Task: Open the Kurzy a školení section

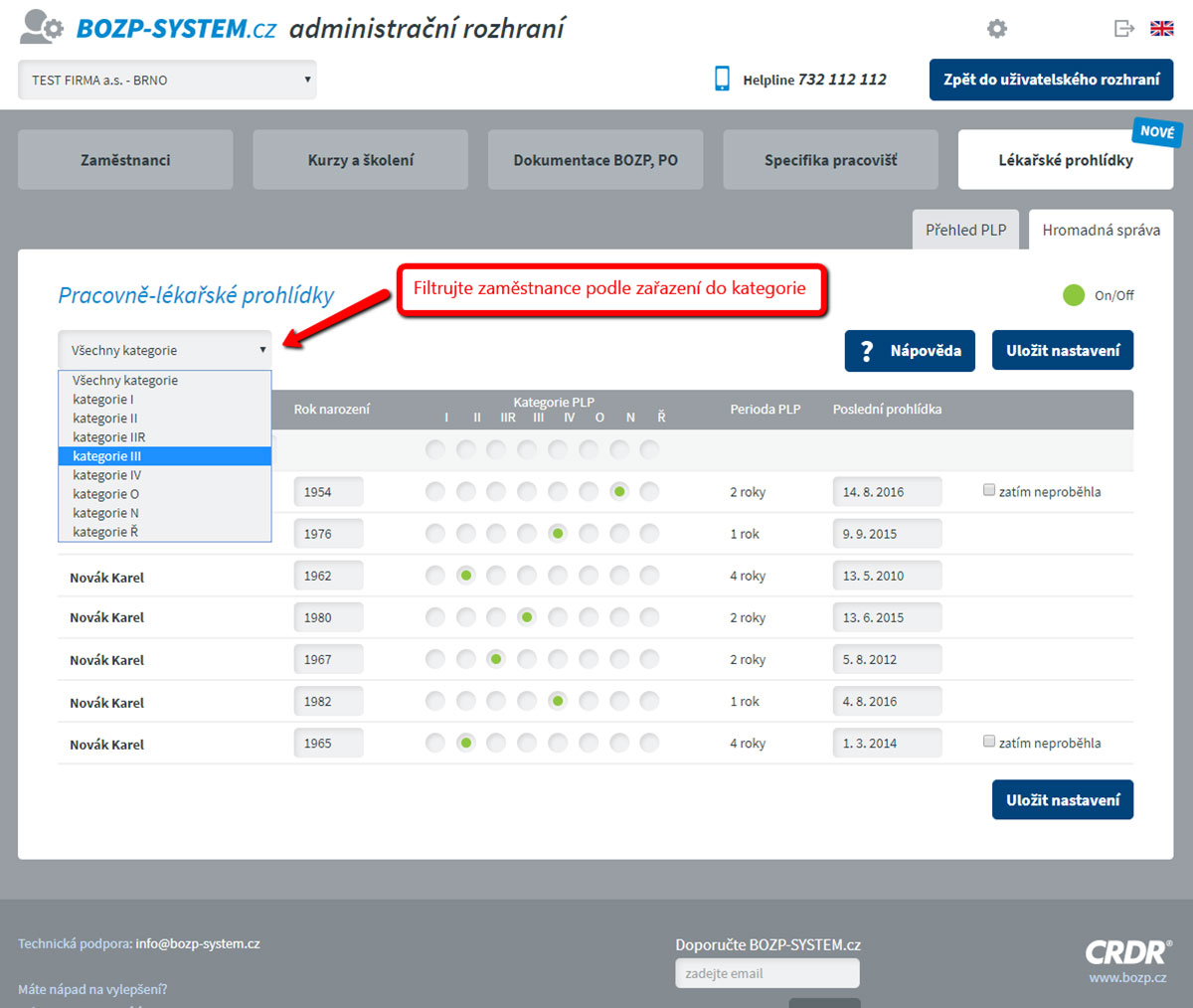Action: tap(361, 160)
